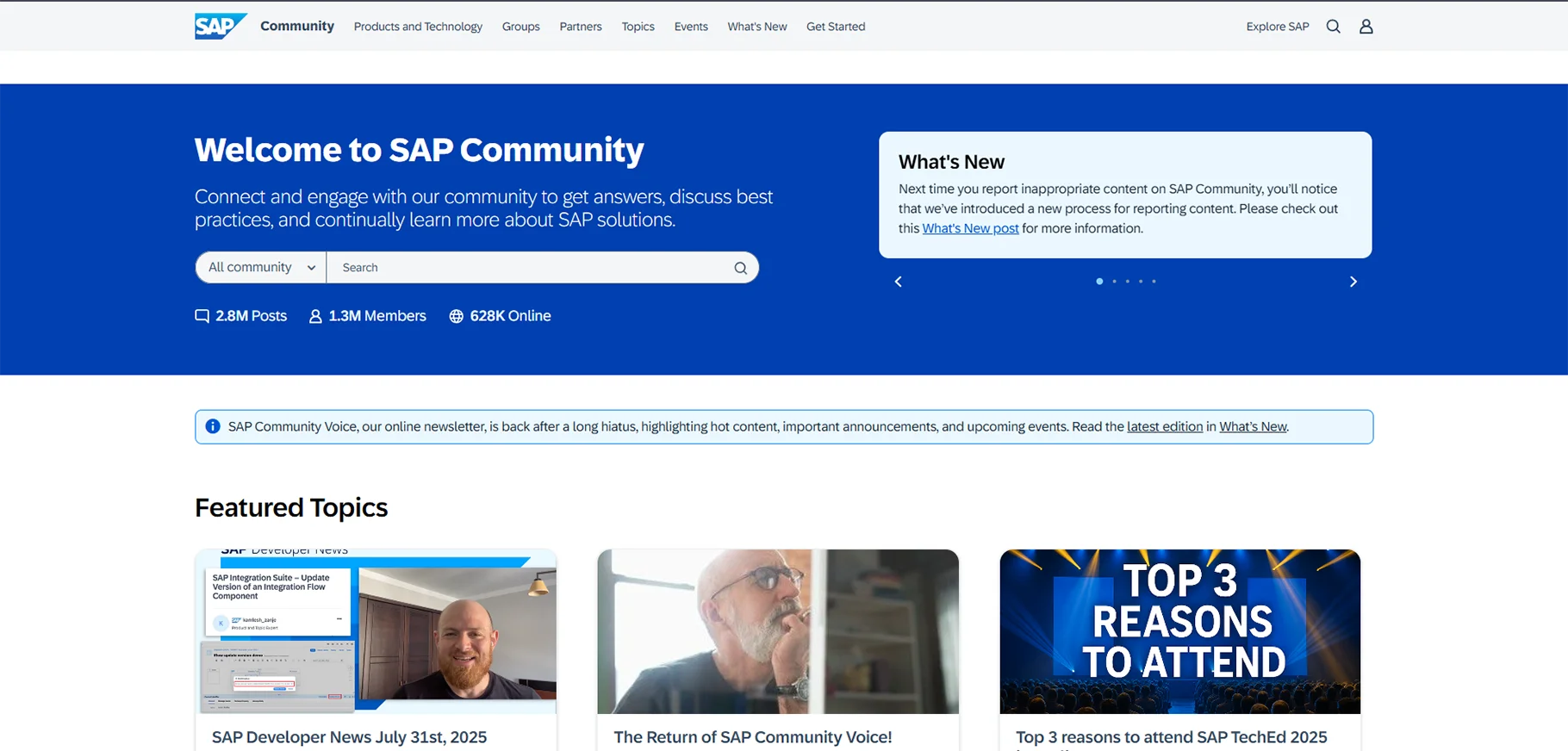Click the globe icon next to 628K Online
Screen dimensions: 1568x751
pyautogui.click(x=457, y=316)
